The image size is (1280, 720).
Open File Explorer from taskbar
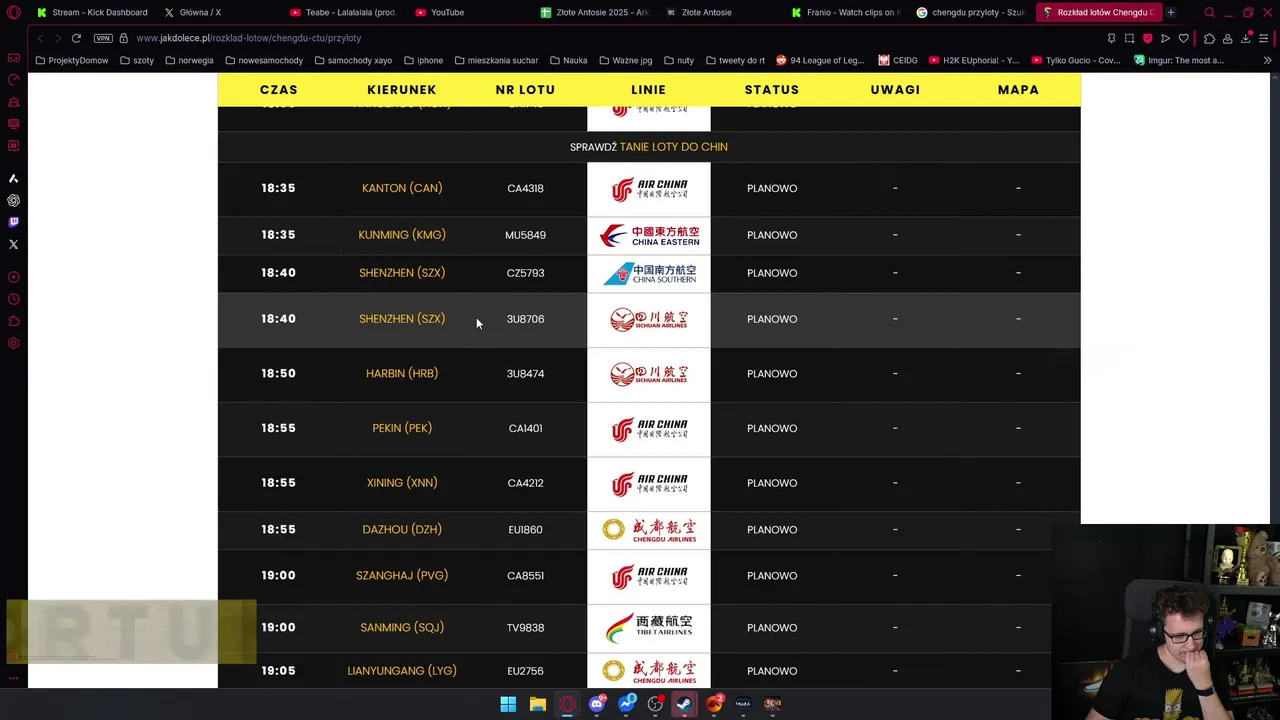click(x=537, y=704)
